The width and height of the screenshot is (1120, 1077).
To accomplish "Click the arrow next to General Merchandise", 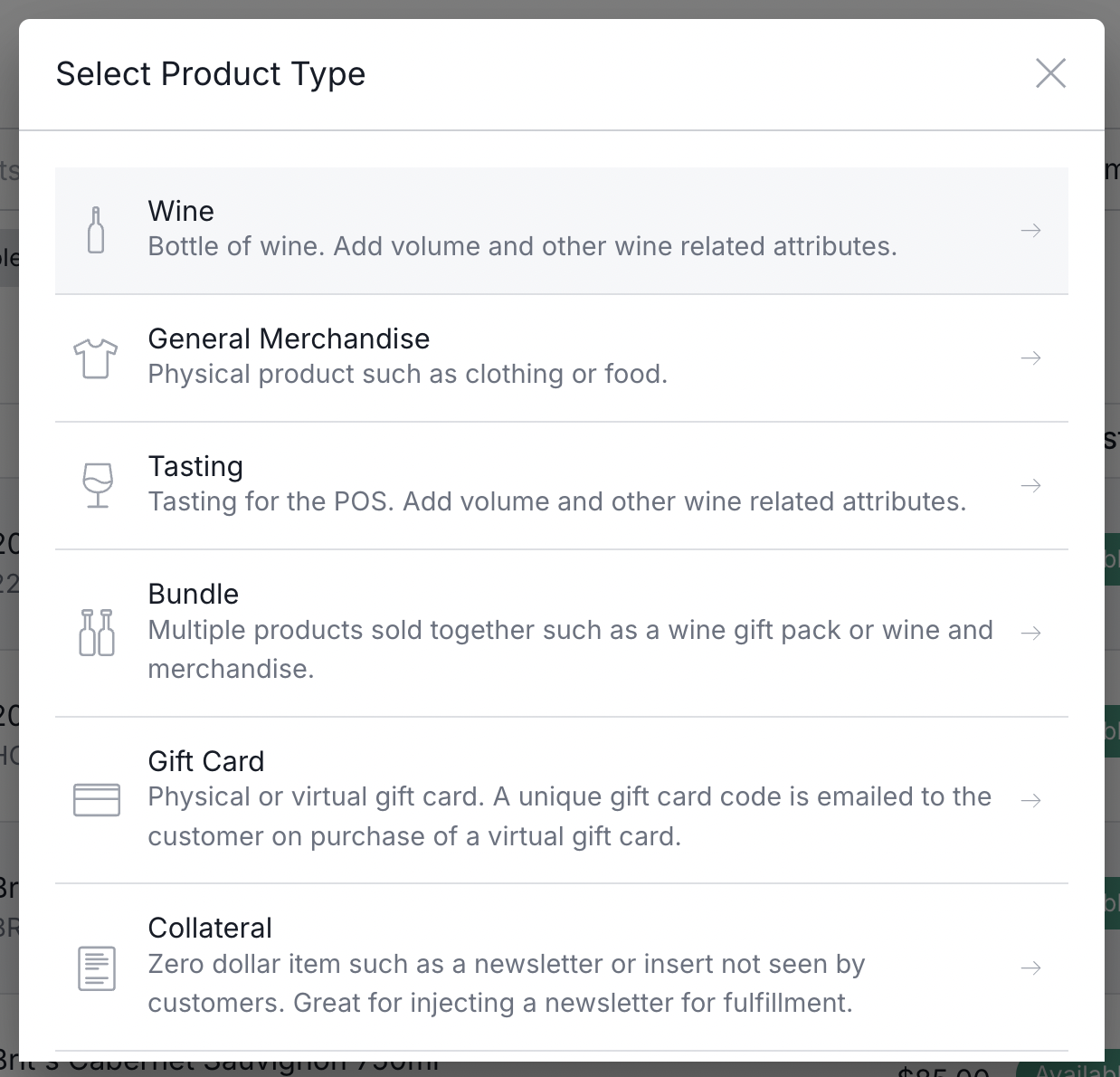I will (1030, 357).
